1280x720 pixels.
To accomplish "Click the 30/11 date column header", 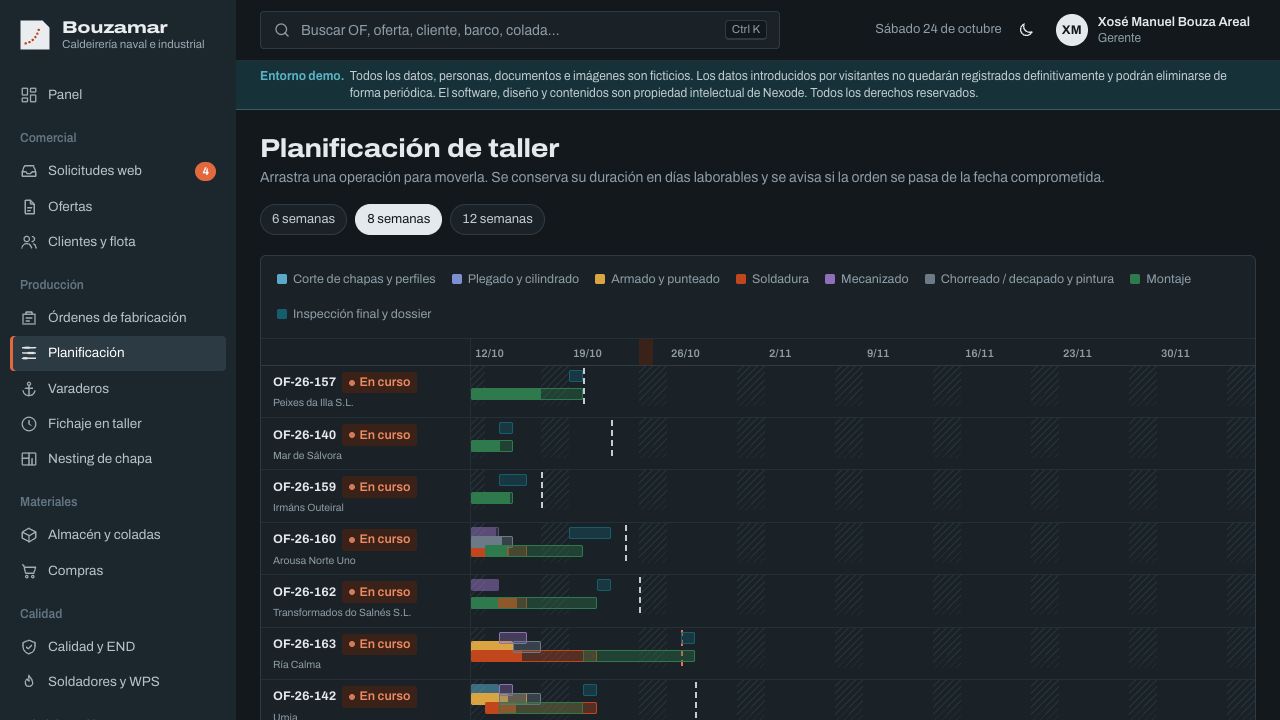I will click(x=1175, y=353).
